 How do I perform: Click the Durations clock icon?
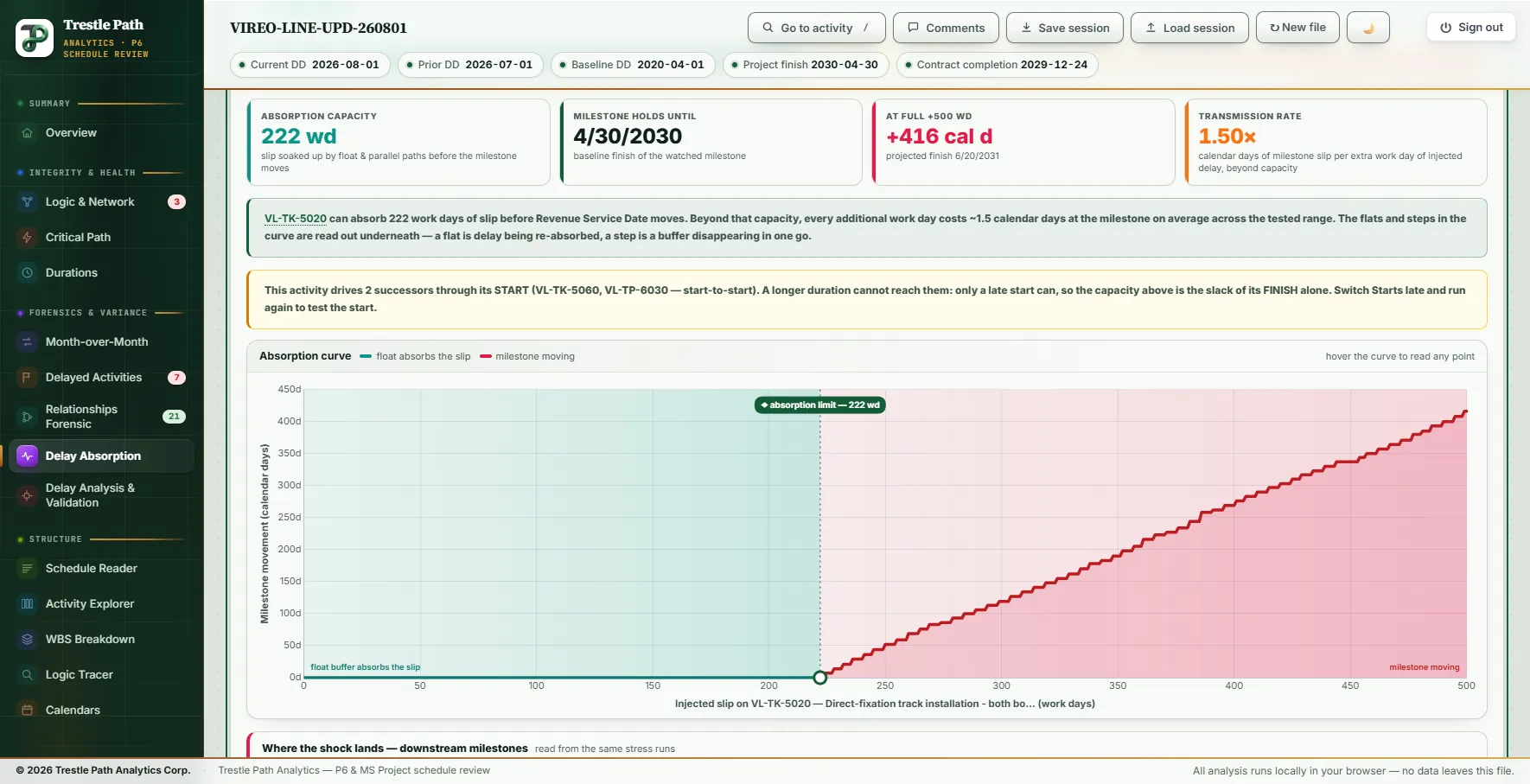[27, 273]
